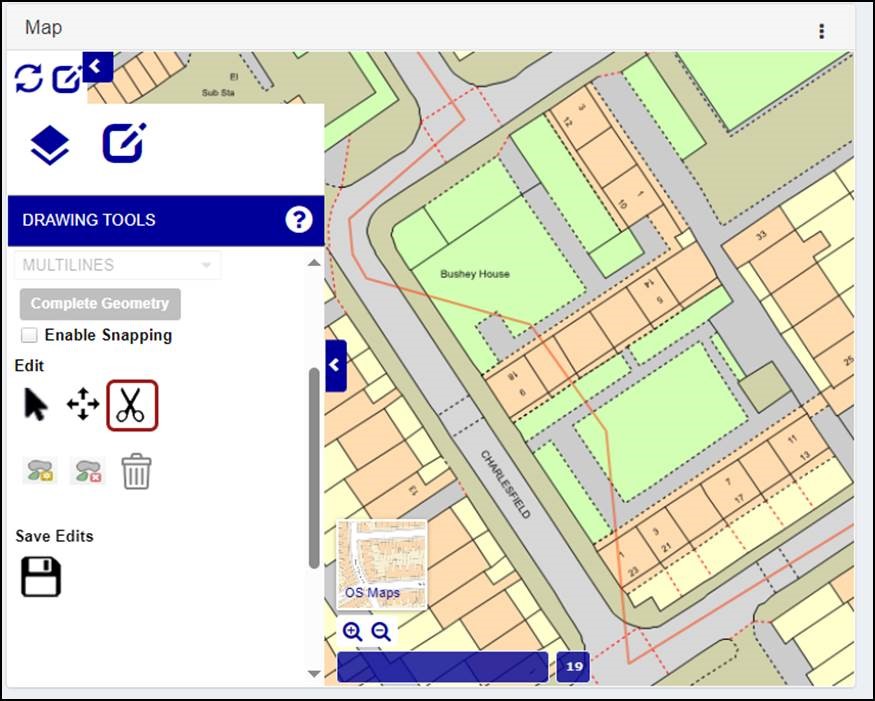Open the map layers panel icon
Screen dimensions: 875x701
point(50,145)
